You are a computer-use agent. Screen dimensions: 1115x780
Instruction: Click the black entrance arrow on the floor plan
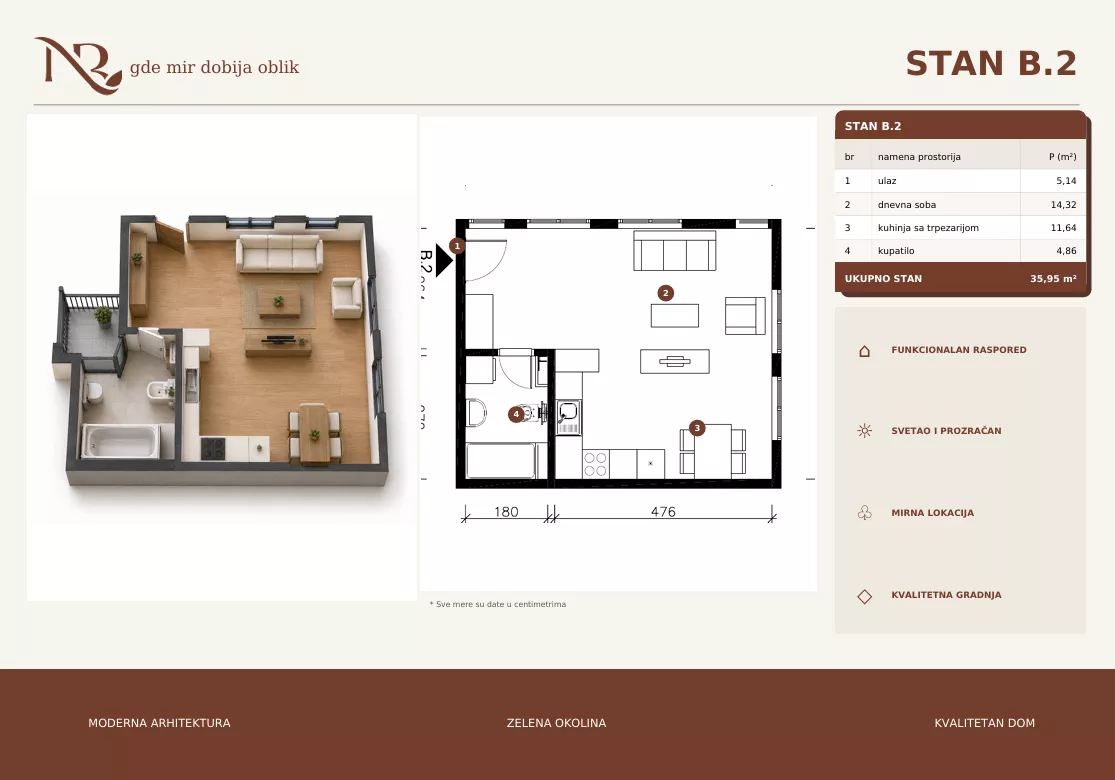(444, 260)
